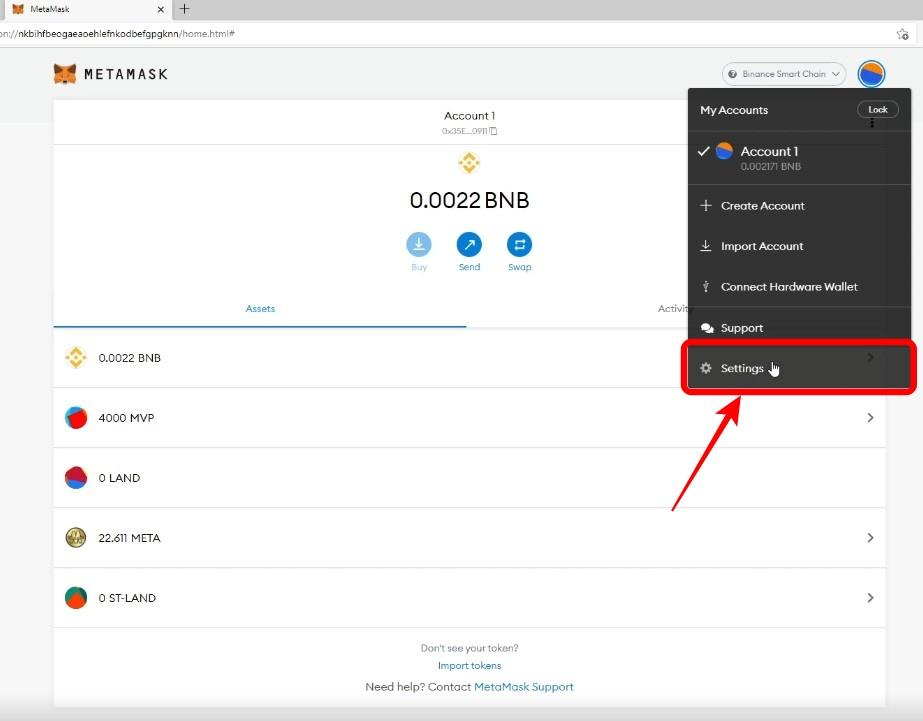Click the 0.0022 BNB balance heading

pyautogui.click(x=469, y=200)
